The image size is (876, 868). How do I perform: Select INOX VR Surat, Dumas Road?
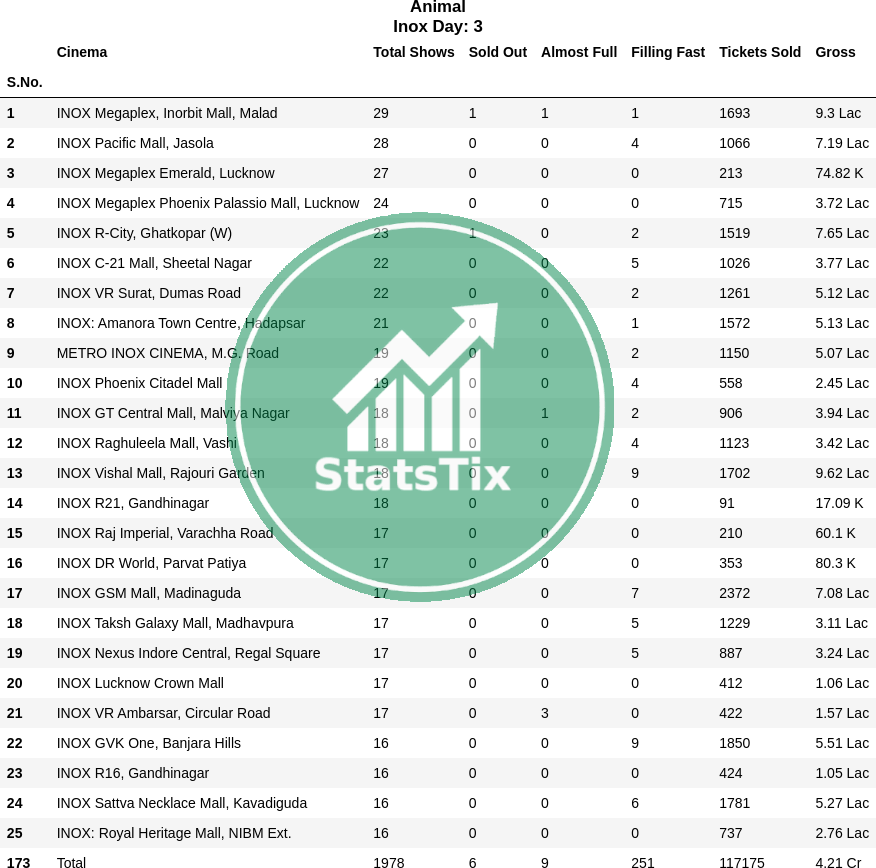coord(149,293)
